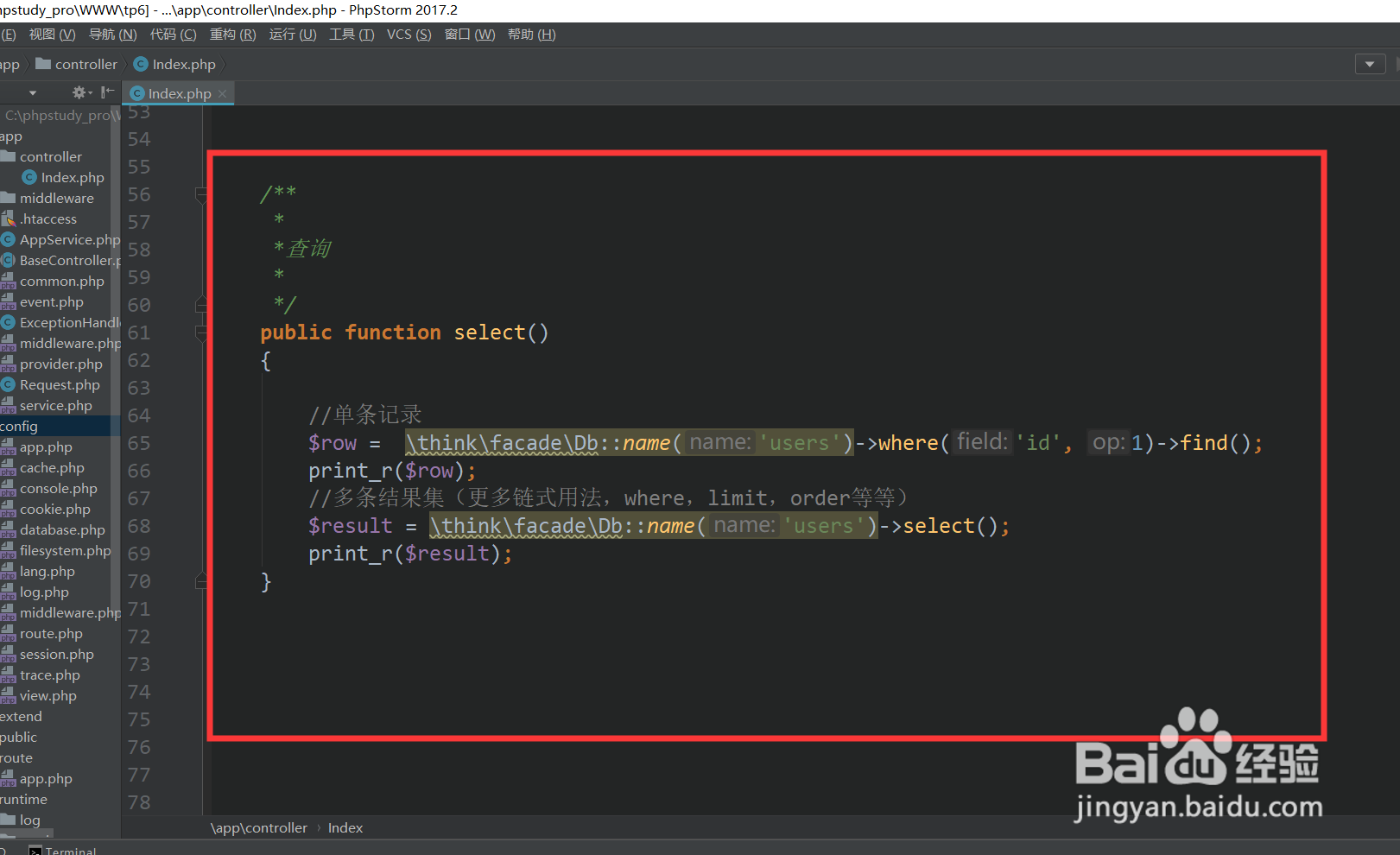Click the cache.php file icon
This screenshot has height=855, width=1400.
[x=9, y=467]
